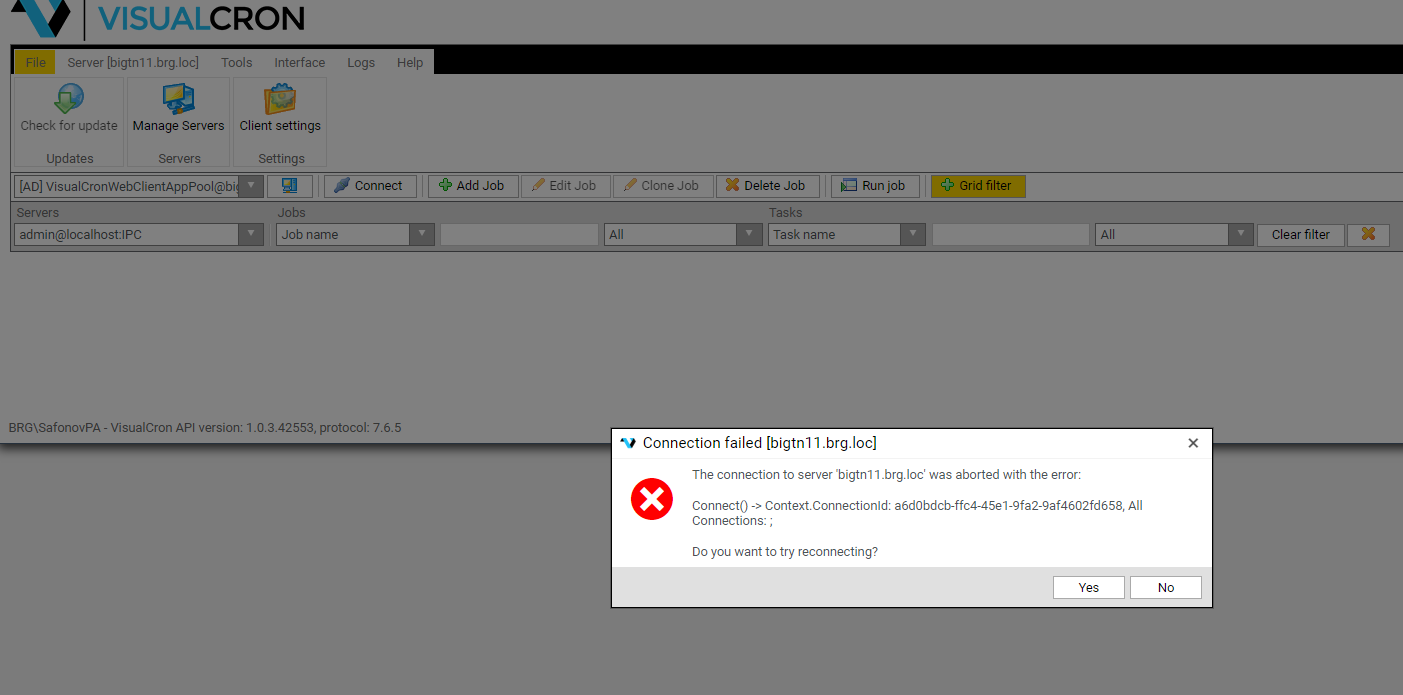Click the Clear filter button
1403x695 pixels.
tap(1300, 234)
